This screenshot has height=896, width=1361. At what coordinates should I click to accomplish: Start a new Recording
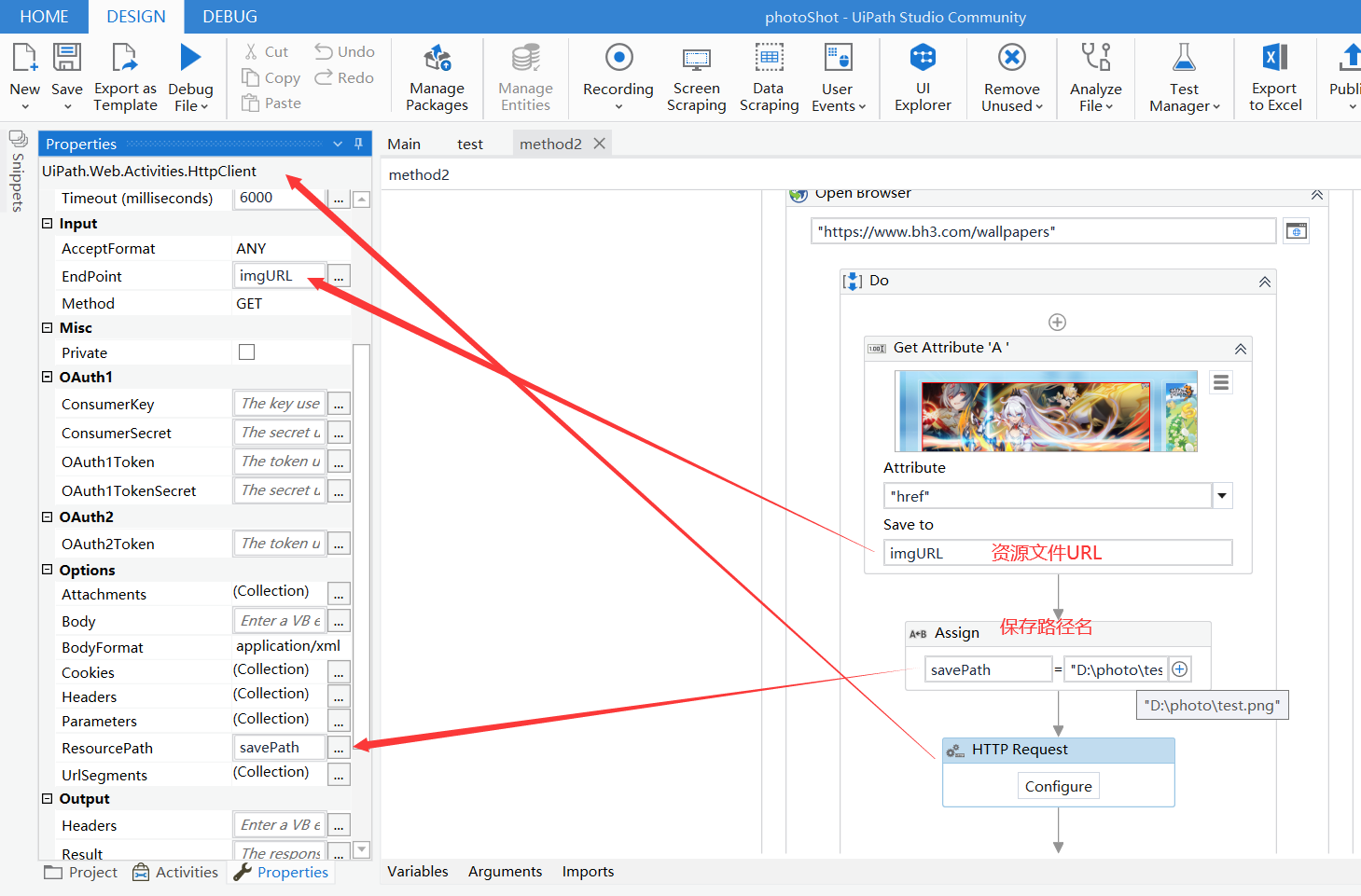(616, 76)
